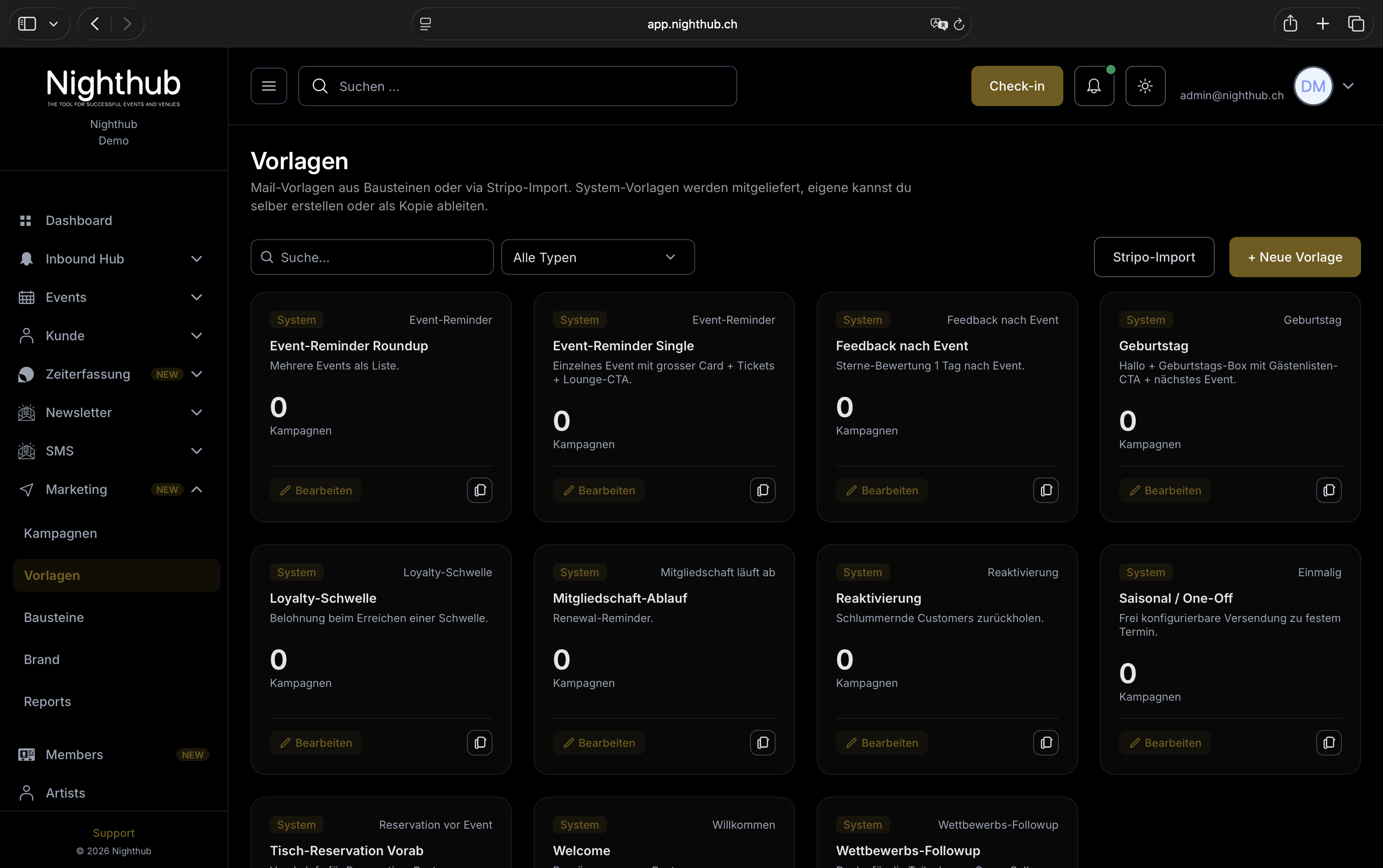Open Brand in Marketing menu
The height and width of the screenshot is (868, 1383).
tap(42, 659)
